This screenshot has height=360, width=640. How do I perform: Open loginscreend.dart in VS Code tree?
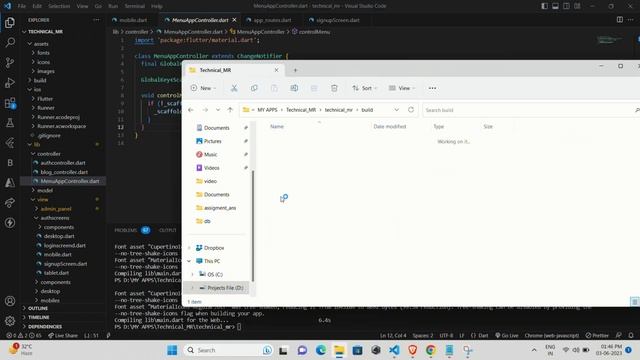click(64, 246)
